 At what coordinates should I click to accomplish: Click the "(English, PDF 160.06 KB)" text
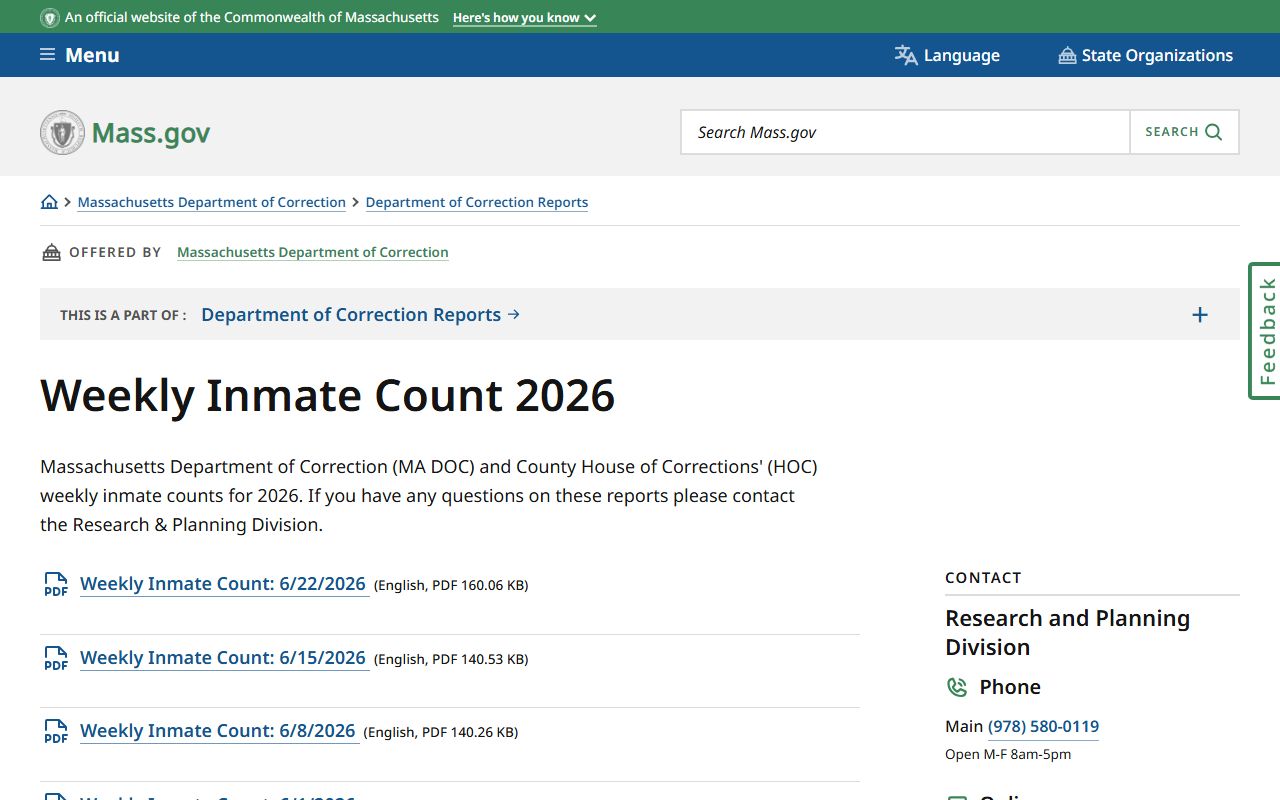[451, 585]
